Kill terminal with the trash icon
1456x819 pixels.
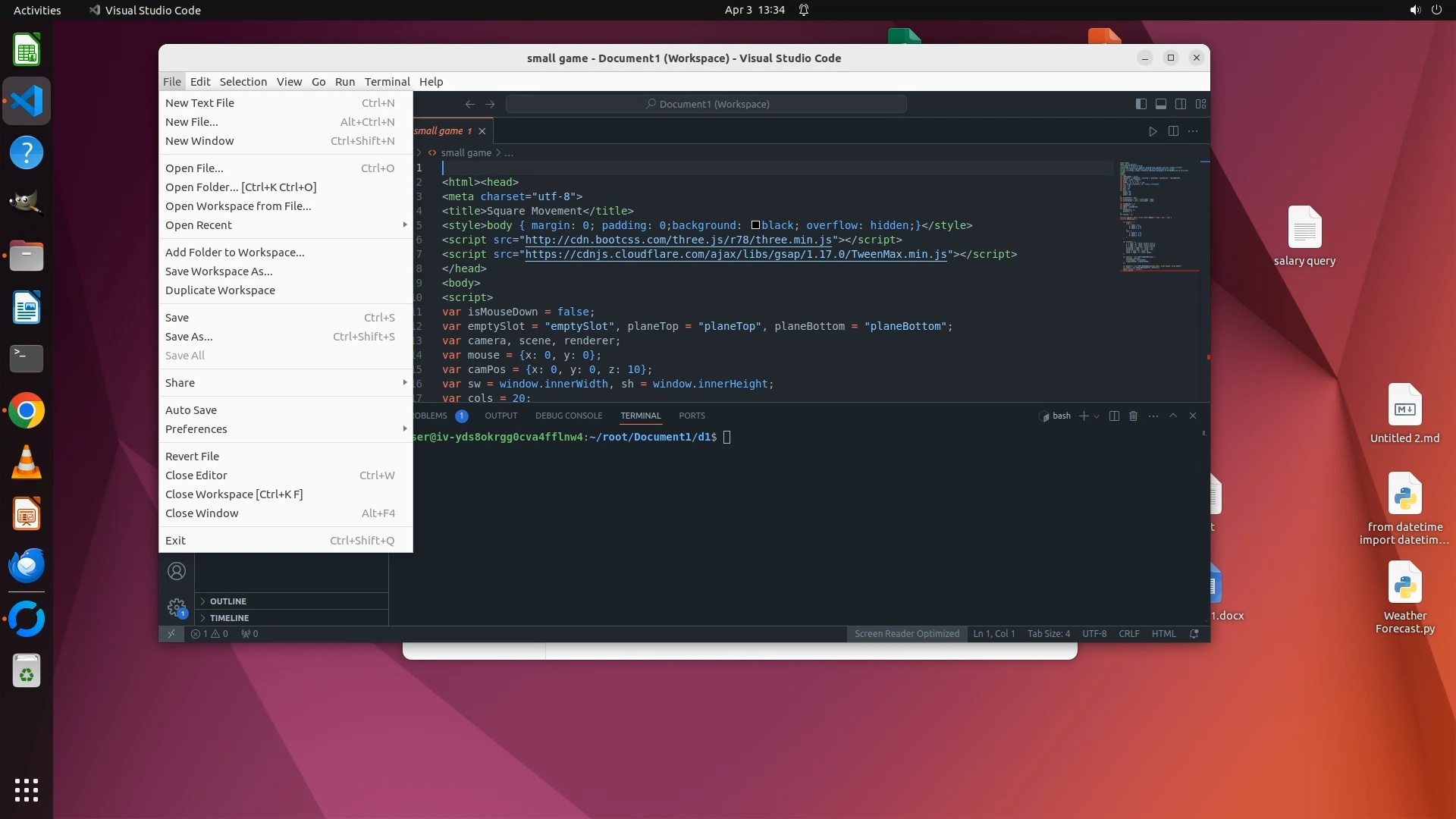click(x=1133, y=416)
